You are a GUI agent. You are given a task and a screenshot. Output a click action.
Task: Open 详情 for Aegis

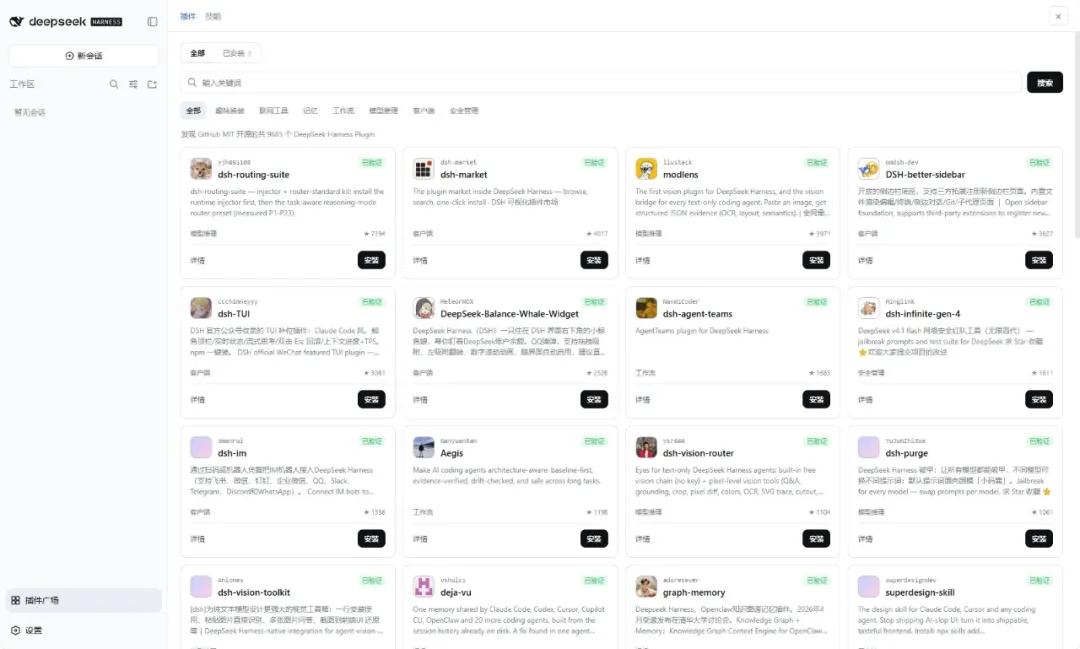[x=420, y=539]
